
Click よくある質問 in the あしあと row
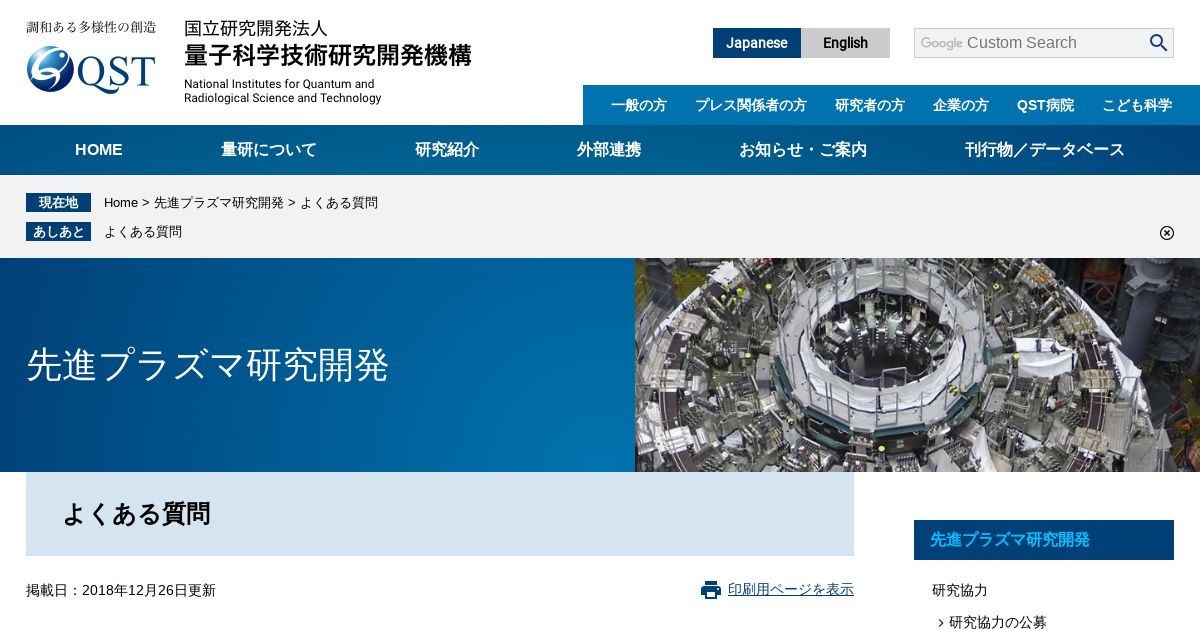[143, 232]
